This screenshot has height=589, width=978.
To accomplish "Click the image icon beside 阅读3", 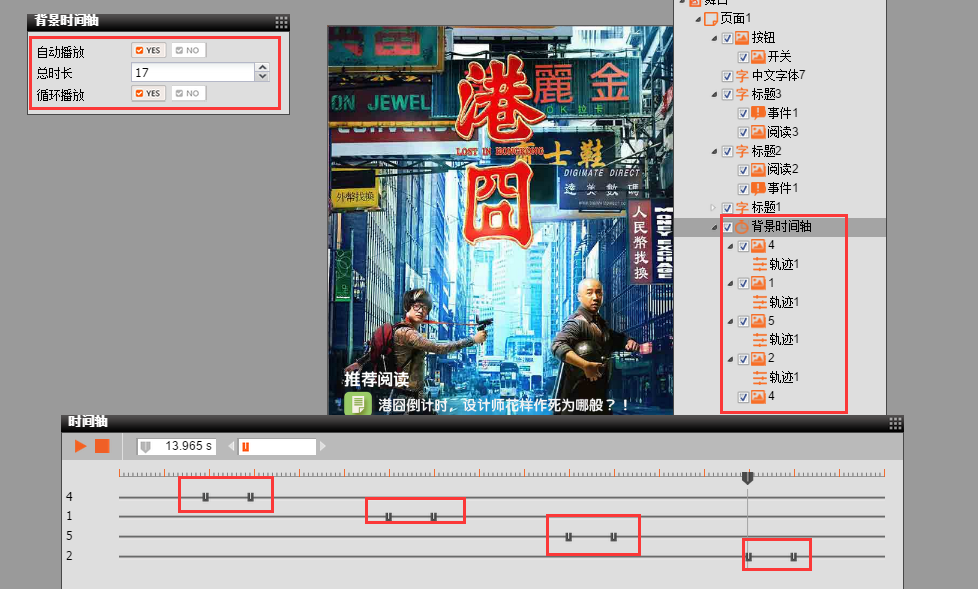I will click(x=758, y=132).
